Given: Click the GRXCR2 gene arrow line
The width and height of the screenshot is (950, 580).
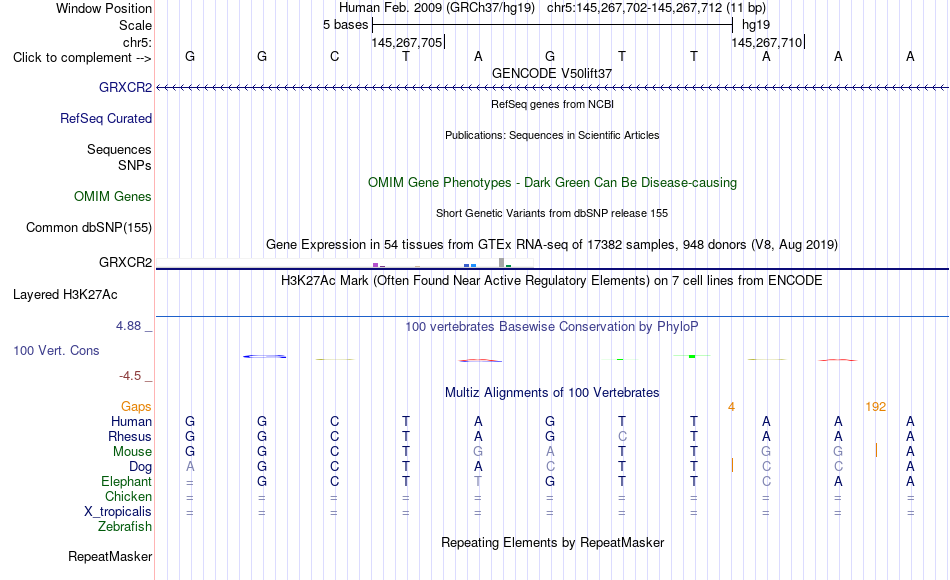Looking at the screenshot, I should pyautogui.click(x=552, y=88).
